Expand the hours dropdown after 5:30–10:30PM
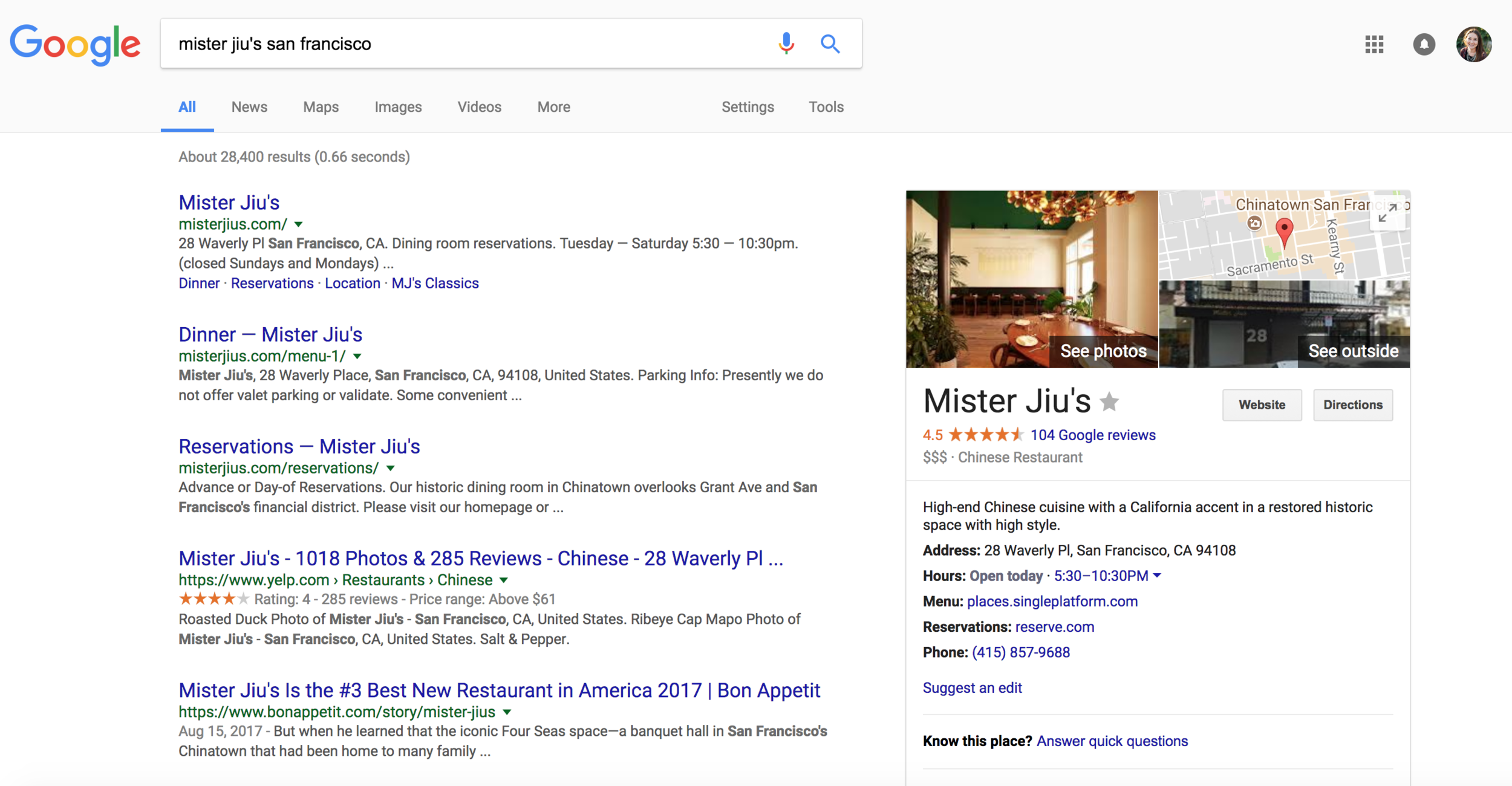Image resolution: width=1512 pixels, height=786 pixels. [1157, 576]
